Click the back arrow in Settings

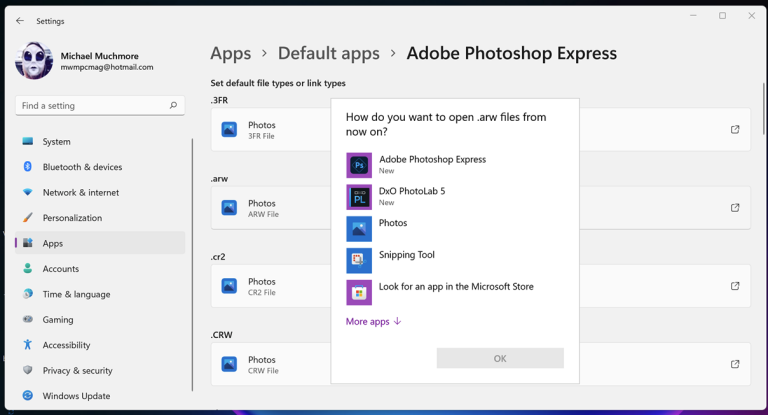[20, 21]
